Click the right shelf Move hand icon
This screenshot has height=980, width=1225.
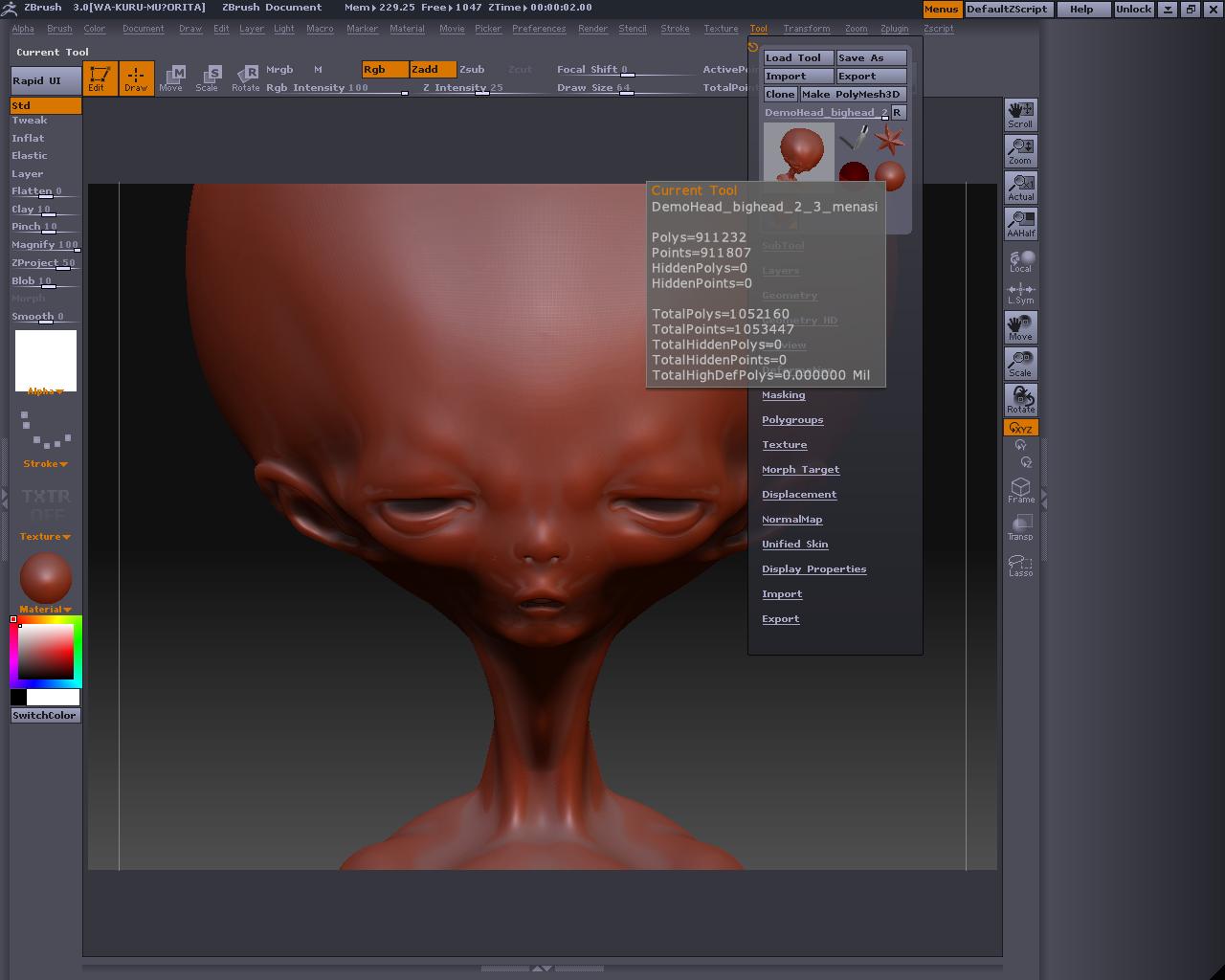click(1020, 327)
